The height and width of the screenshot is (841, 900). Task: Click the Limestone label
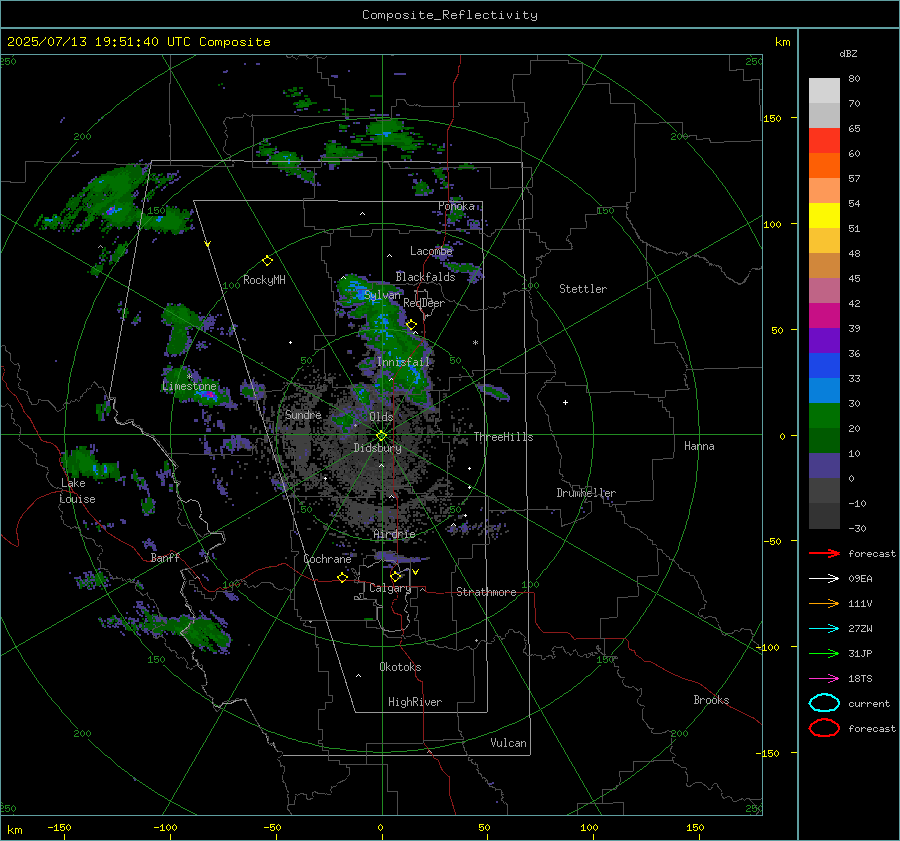189,386
